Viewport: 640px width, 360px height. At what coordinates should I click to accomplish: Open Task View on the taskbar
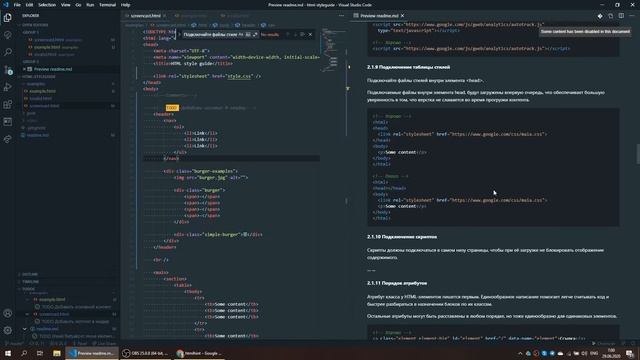tap(40, 353)
